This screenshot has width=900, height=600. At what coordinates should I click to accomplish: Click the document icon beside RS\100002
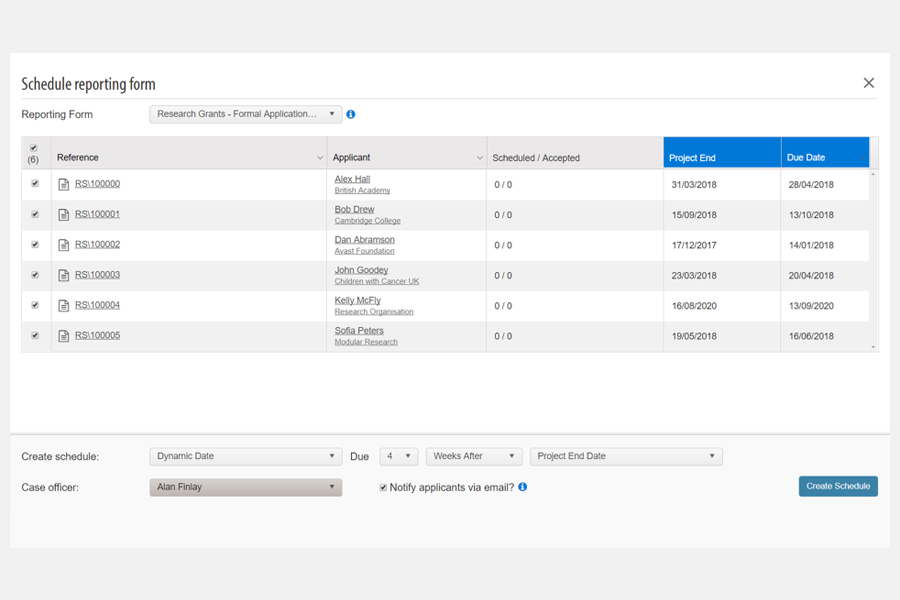point(64,245)
